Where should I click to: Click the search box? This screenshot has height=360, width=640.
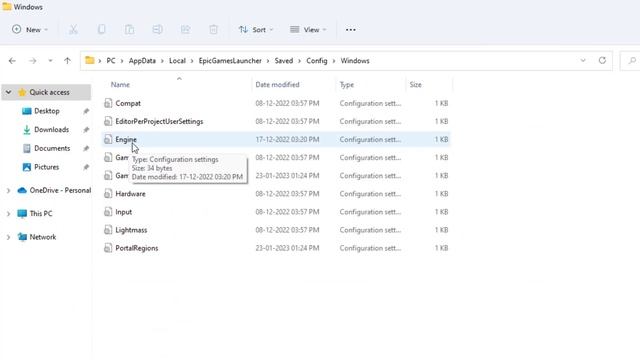click(x=630, y=61)
